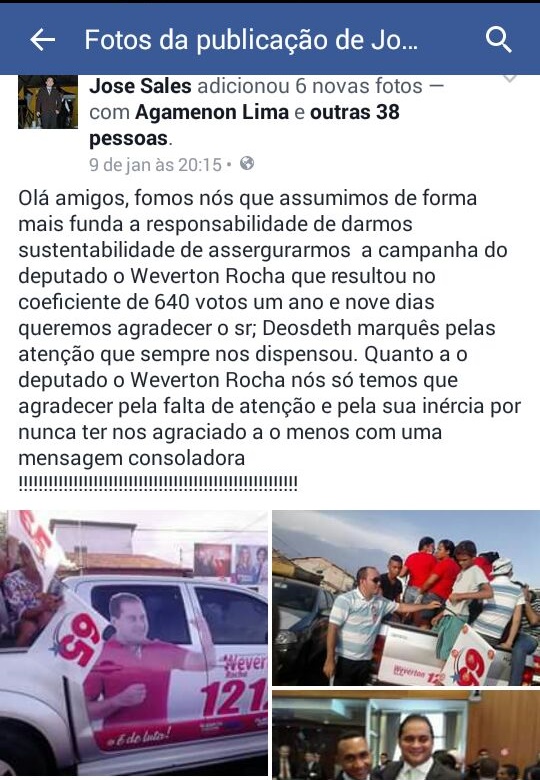Click the 9 de jan às 20:15 timestamp
The height and width of the screenshot is (780, 540).
(155, 165)
